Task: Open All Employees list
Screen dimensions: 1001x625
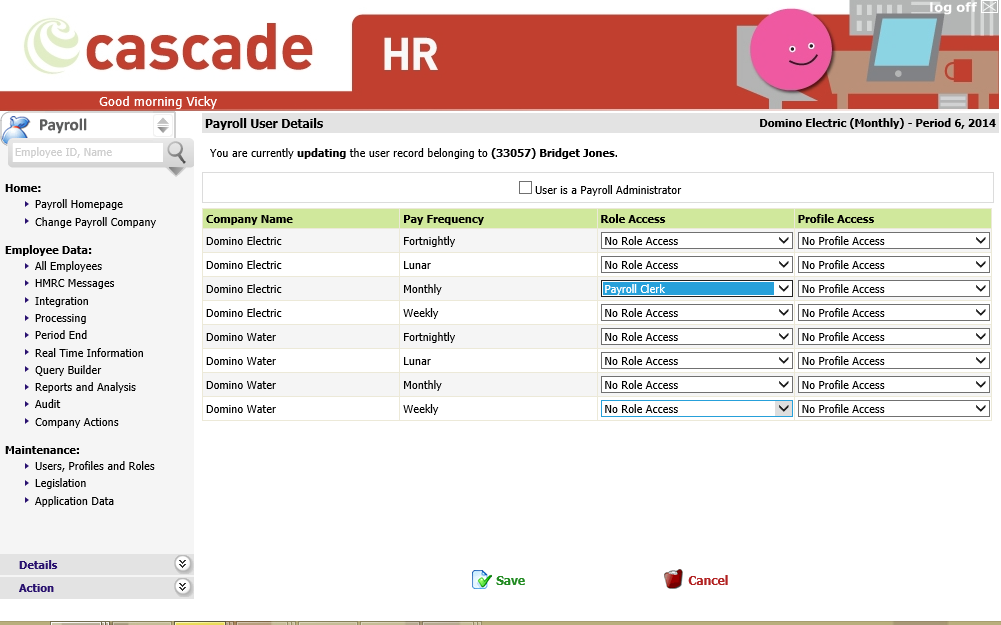Action: [68, 266]
